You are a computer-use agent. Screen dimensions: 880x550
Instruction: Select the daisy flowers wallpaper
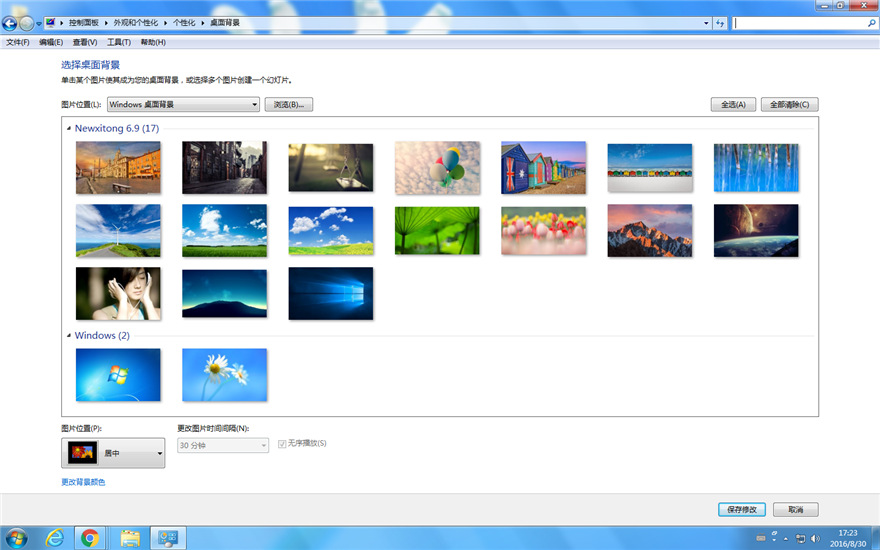pyautogui.click(x=224, y=375)
